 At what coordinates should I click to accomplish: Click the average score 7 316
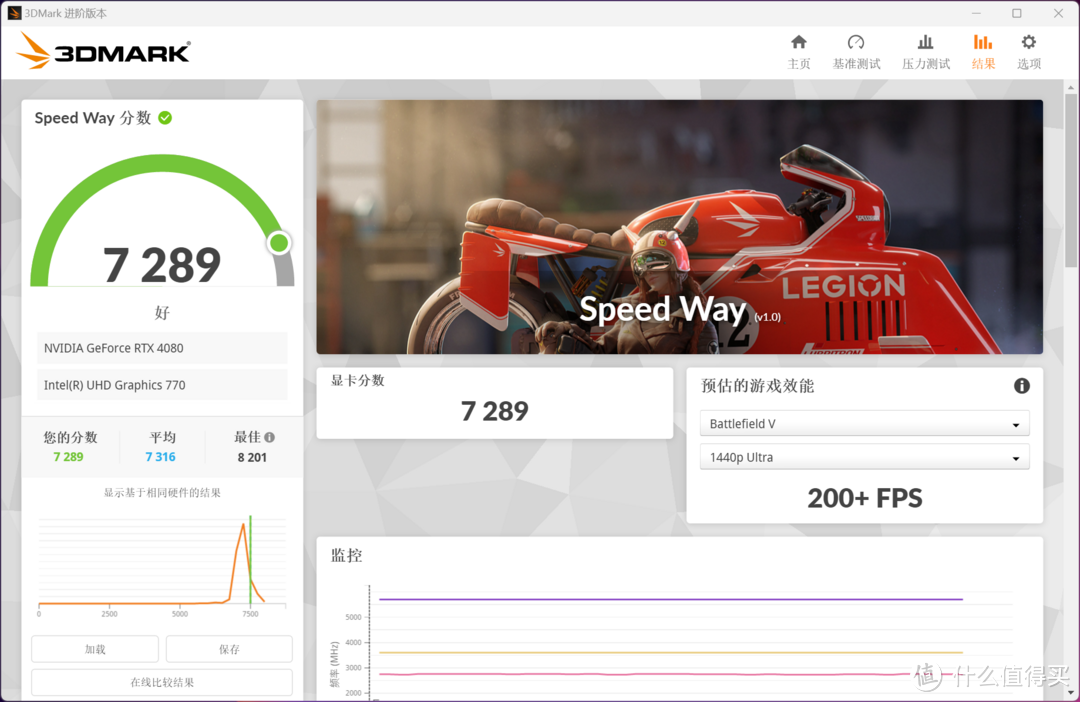pyautogui.click(x=160, y=457)
